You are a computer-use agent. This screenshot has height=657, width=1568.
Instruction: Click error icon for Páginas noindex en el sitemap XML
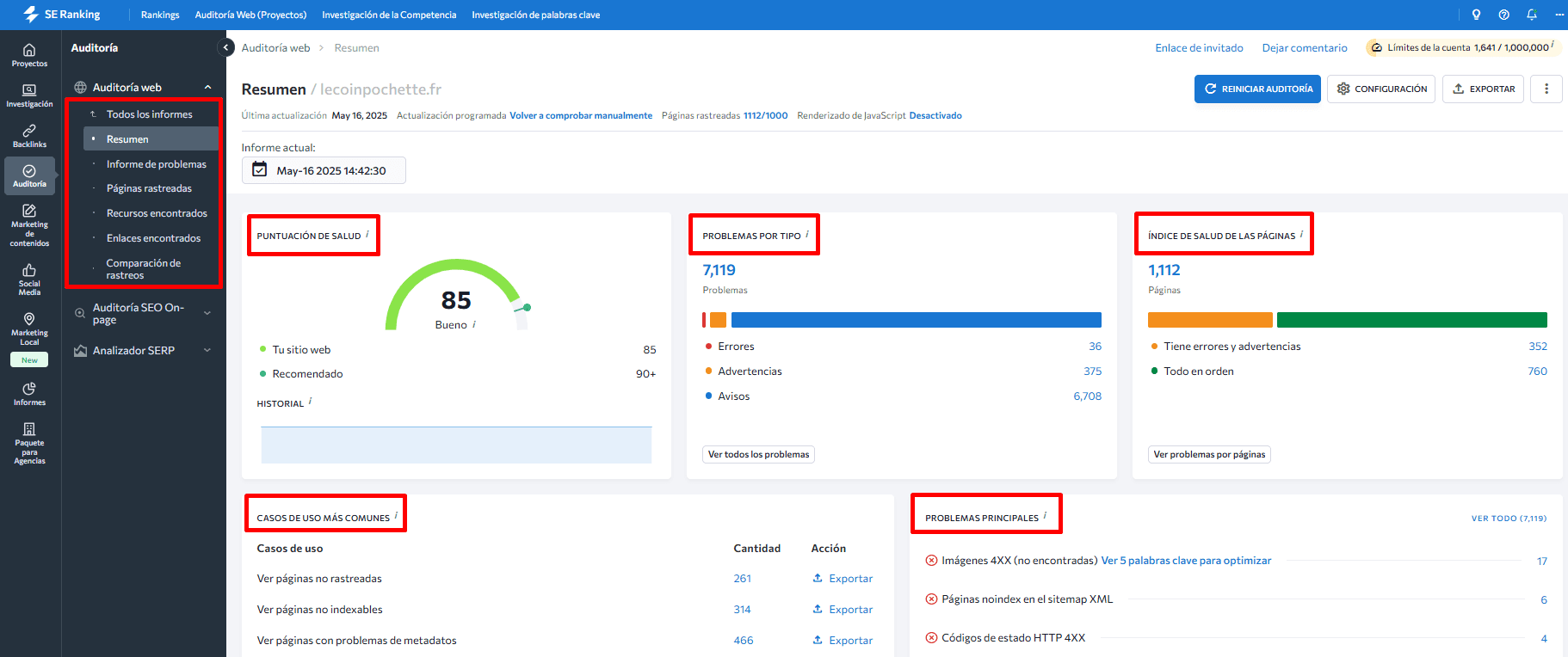tap(931, 599)
